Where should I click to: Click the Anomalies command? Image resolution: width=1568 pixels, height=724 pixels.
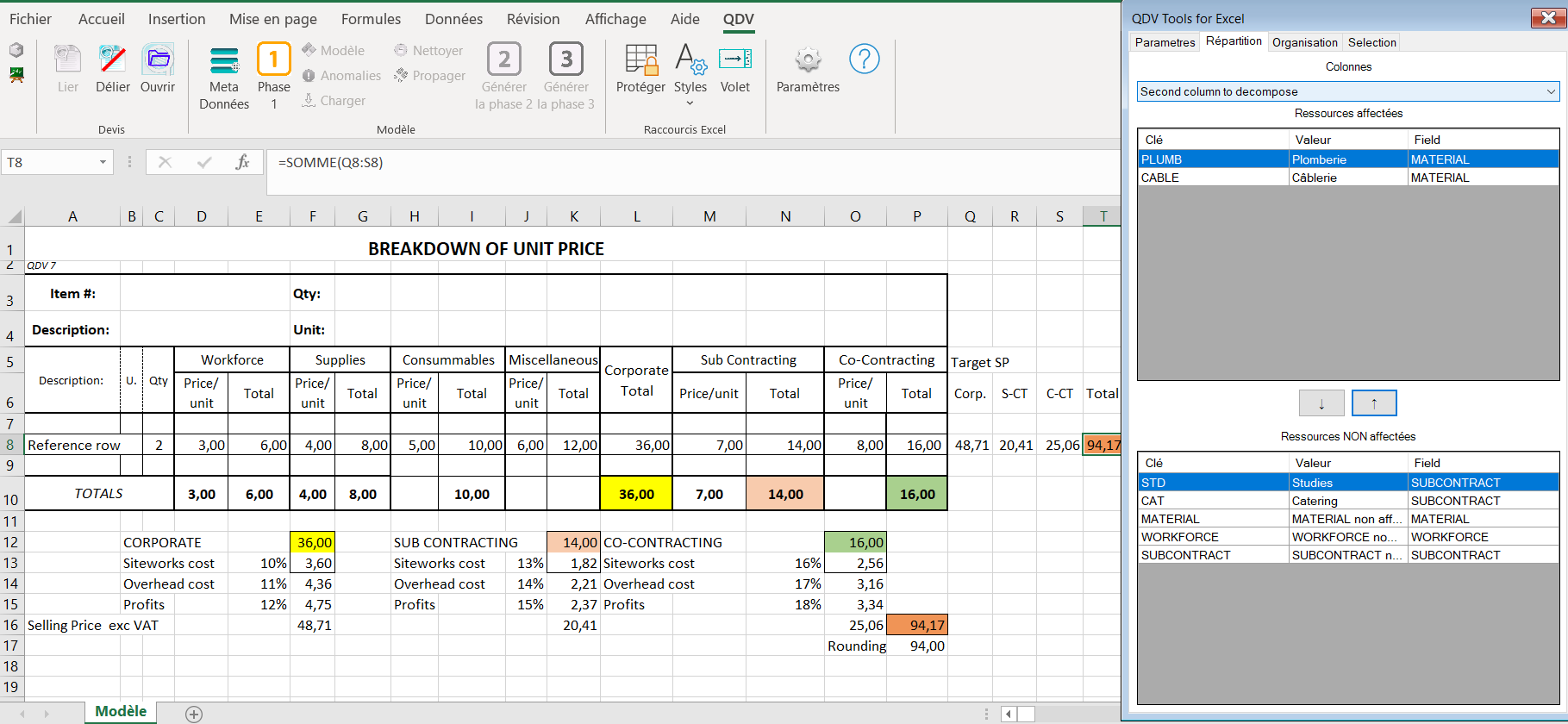click(x=341, y=76)
